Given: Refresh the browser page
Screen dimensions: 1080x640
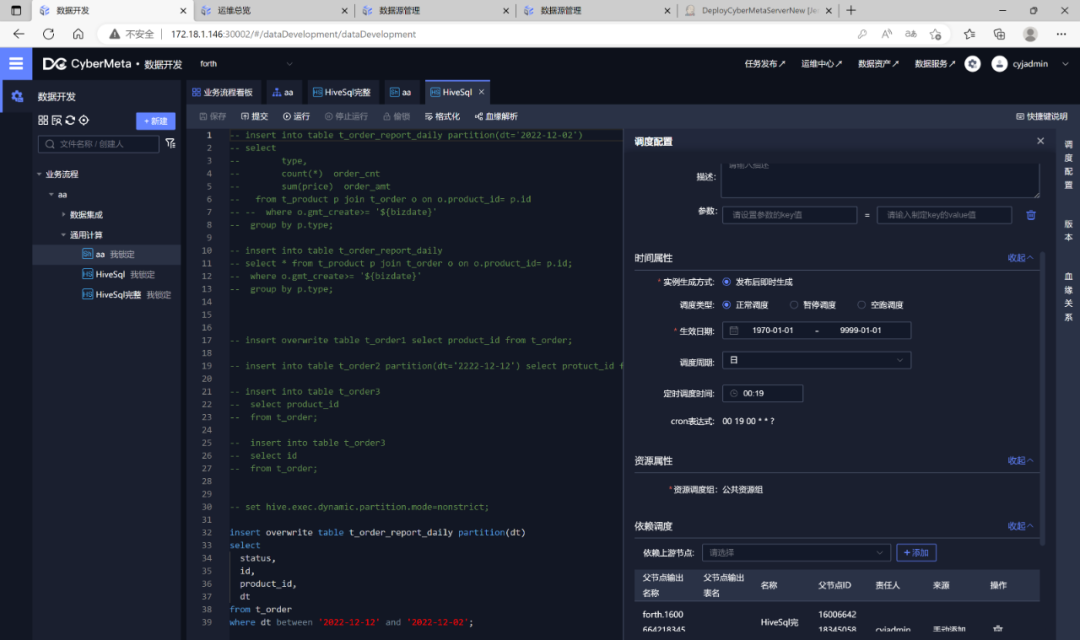Looking at the screenshot, I should (x=48, y=34).
